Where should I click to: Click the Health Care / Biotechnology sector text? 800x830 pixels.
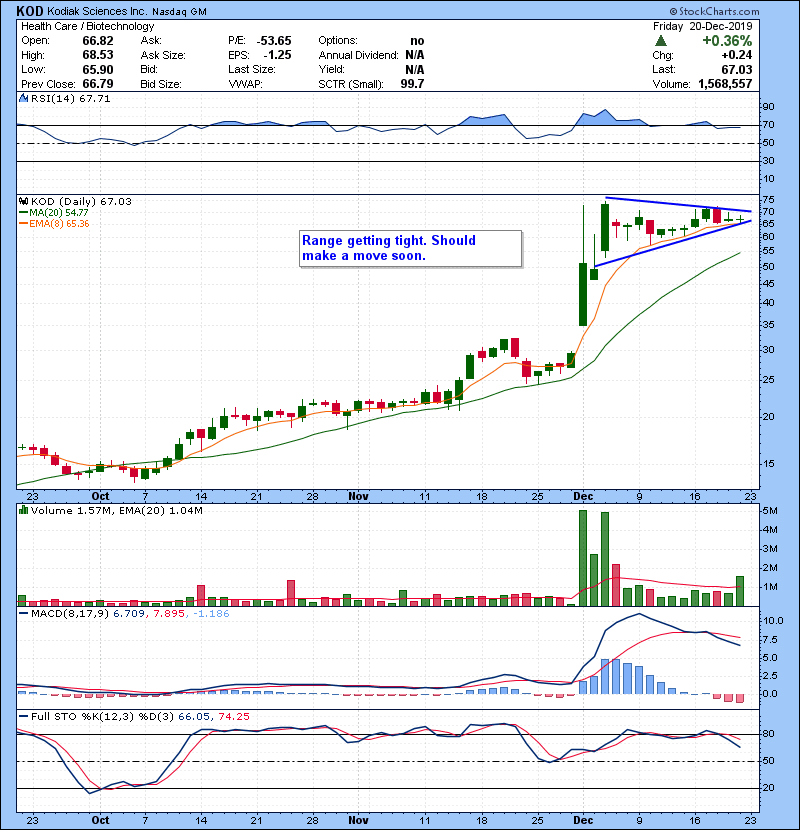tap(88, 26)
